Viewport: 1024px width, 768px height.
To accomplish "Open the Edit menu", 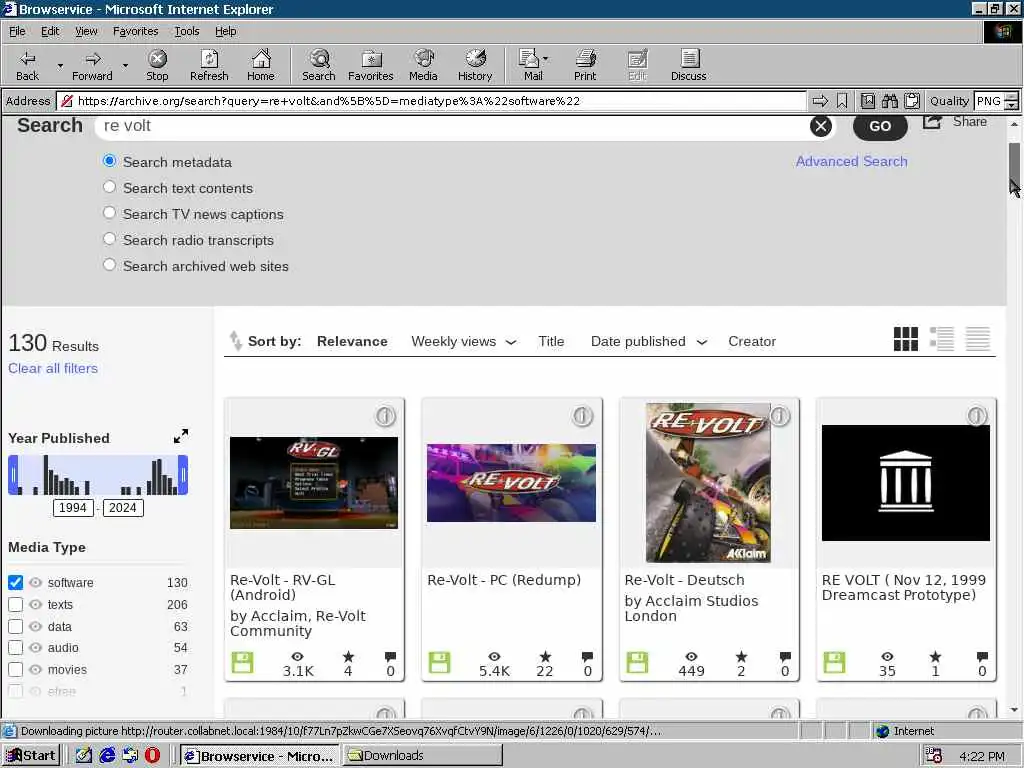I will [x=50, y=31].
